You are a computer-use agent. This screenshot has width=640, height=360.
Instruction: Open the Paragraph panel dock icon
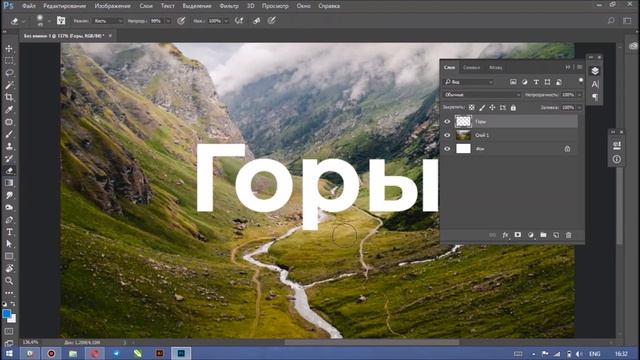coord(595,97)
